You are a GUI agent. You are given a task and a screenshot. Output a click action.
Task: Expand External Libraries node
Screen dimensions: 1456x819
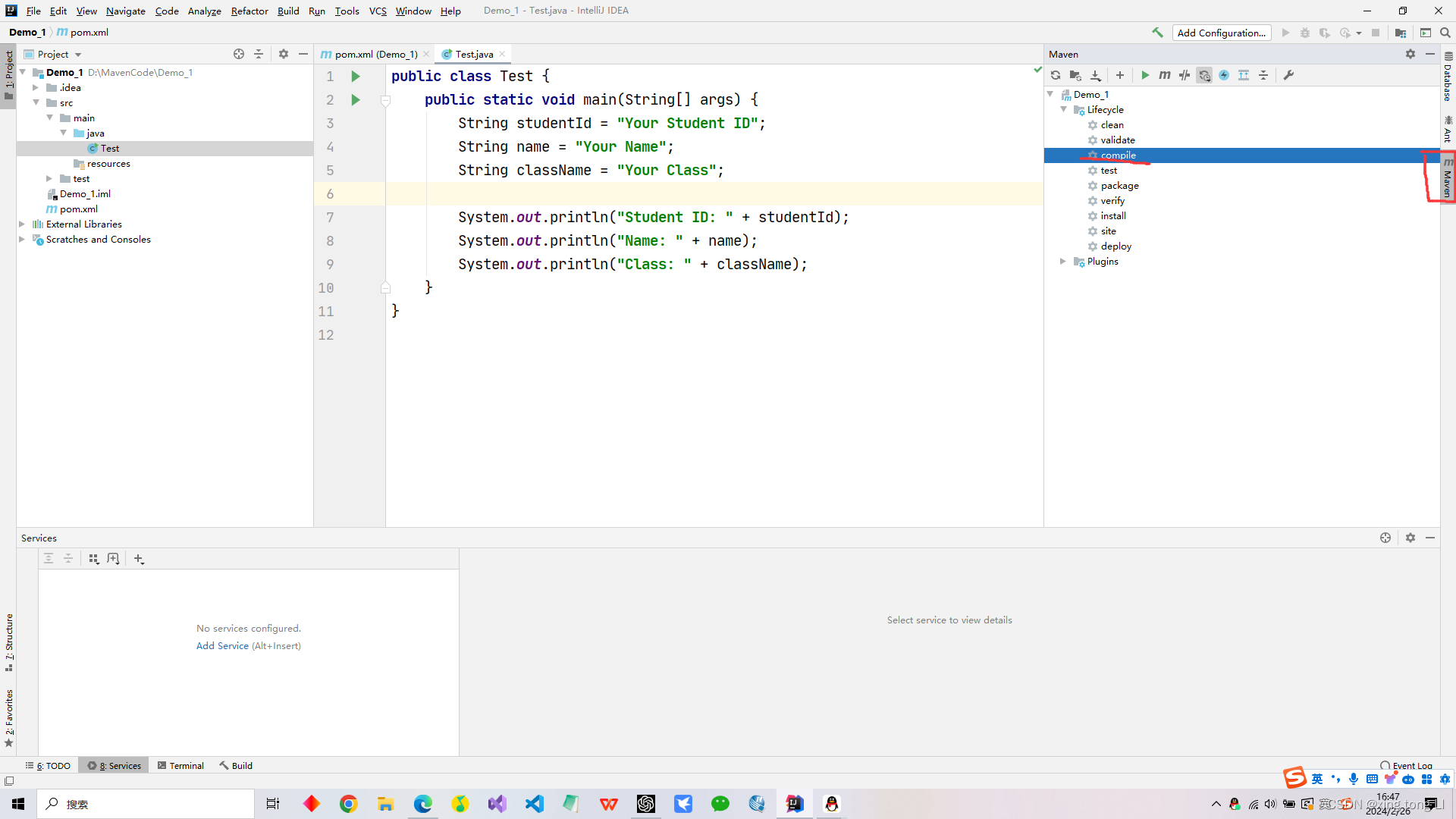[x=22, y=224]
